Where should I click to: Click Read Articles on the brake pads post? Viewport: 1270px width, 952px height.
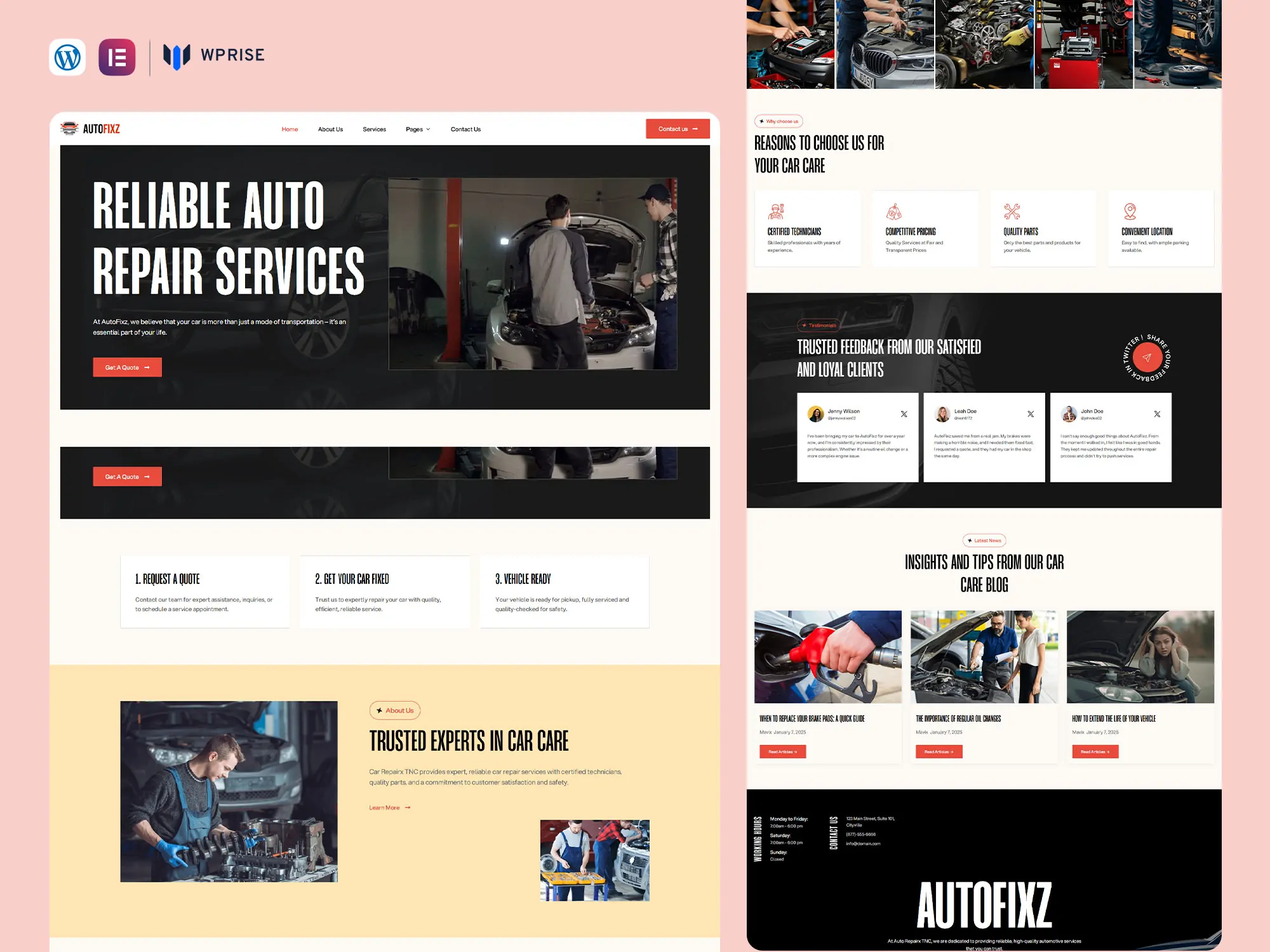tap(782, 751)
